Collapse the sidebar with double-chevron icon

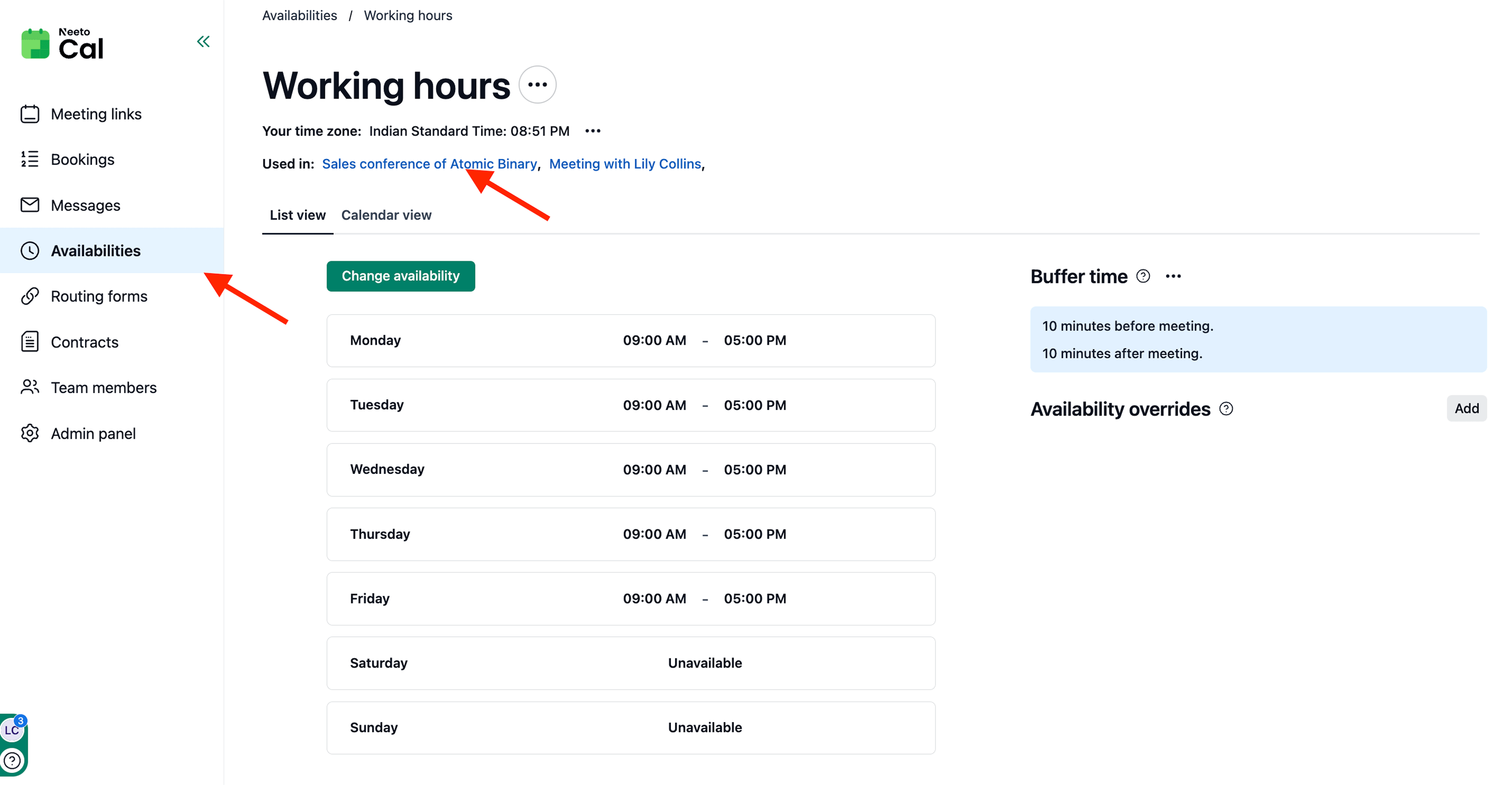click(203, 41)
